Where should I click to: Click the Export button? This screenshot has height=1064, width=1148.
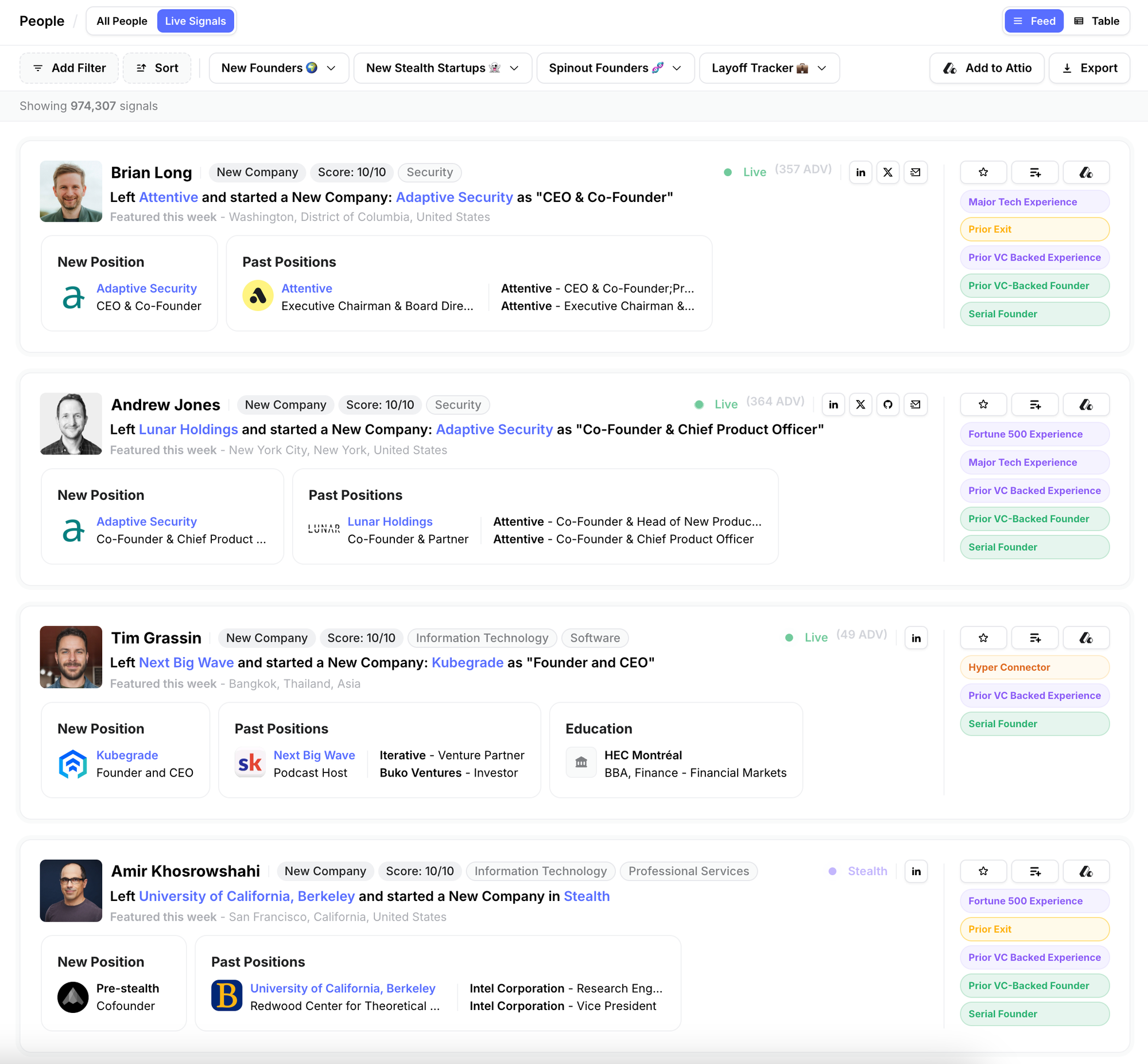pos(1089,68)
